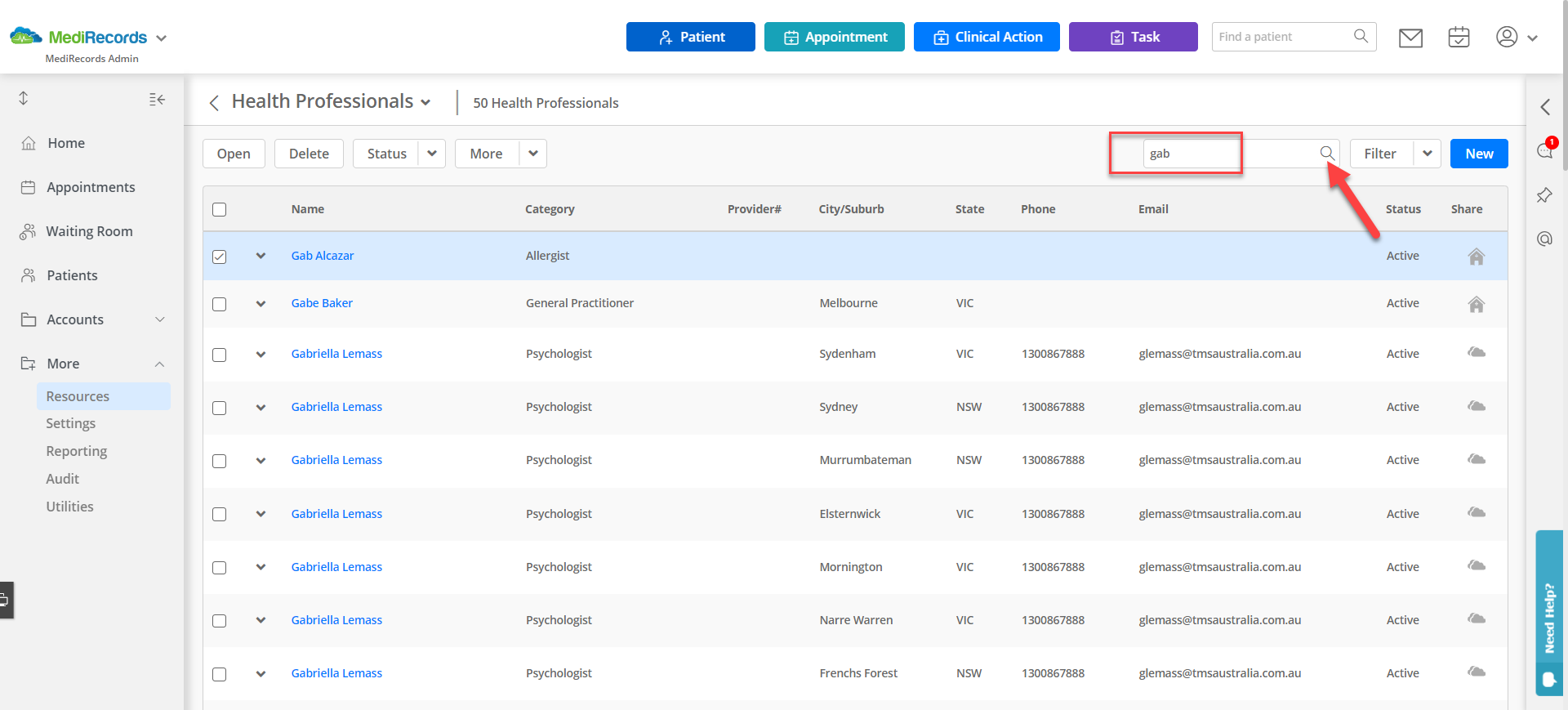Expand the Gabe Baker row chevron
Image resolution: width=1568 pixels, height=710 pixels.
261,303
